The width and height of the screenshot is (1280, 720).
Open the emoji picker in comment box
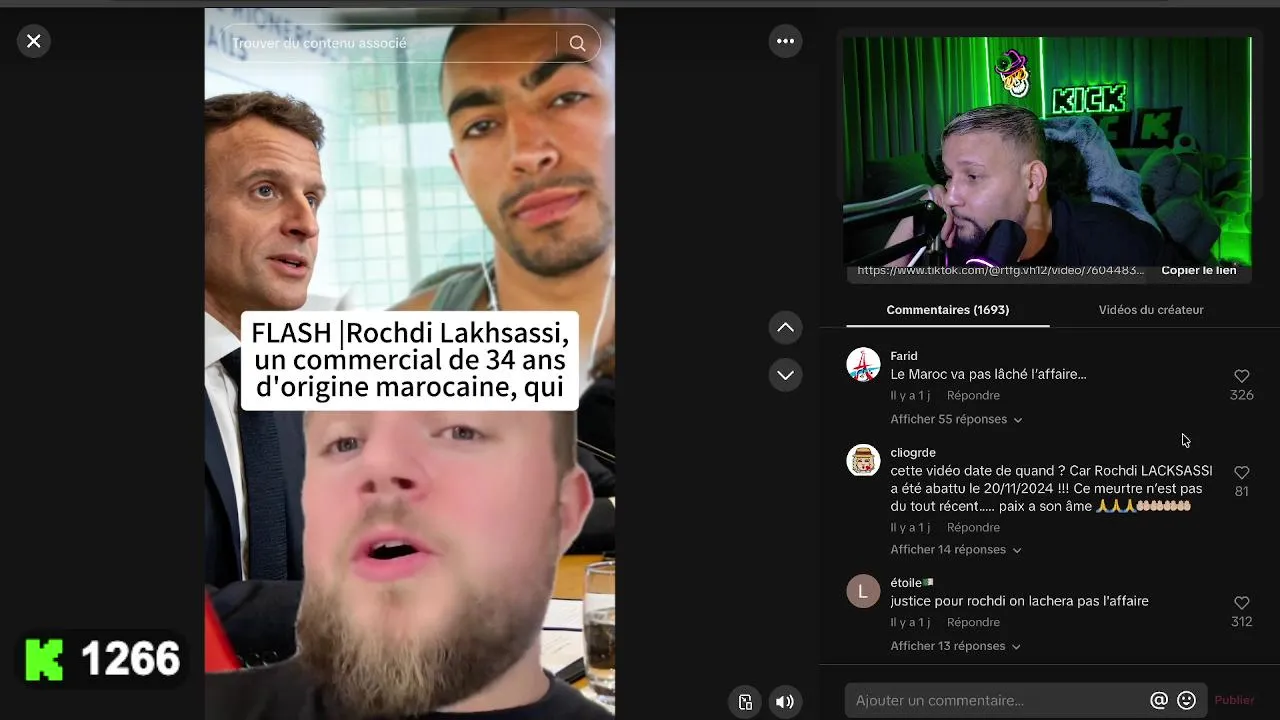(1187, 700)
